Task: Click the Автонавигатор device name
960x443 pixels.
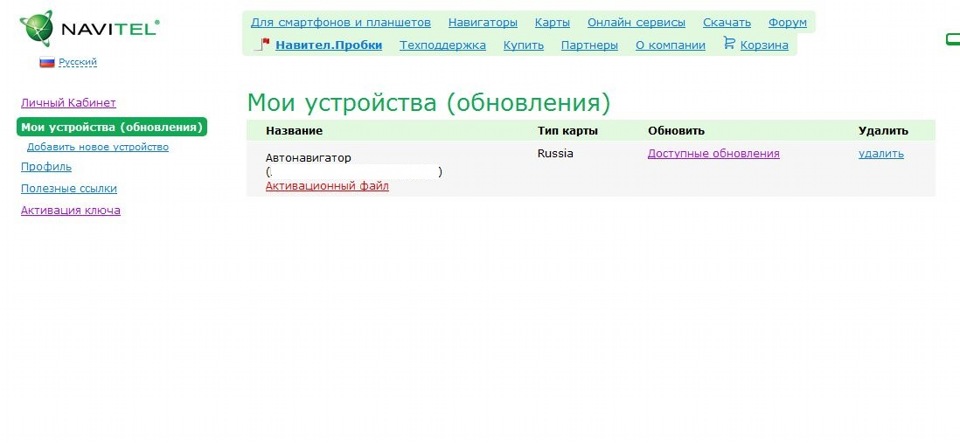Action: [x=309, y=158]
